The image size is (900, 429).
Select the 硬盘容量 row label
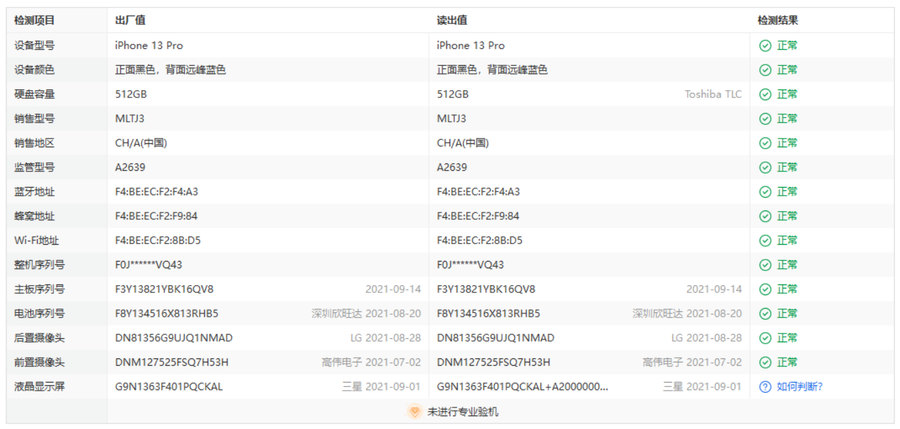[x=34, y=94]
